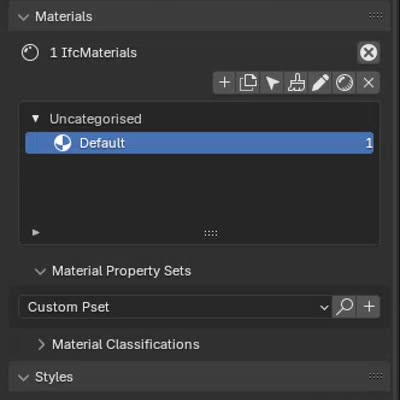Collapse Material Property Sets section
Viewport: 400px width, 400px height.
[40, 271]
